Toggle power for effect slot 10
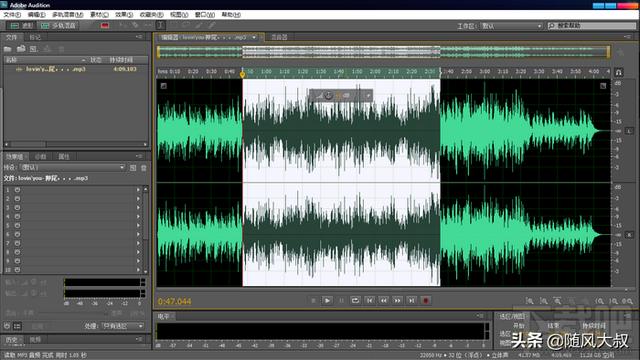Viewport: 640px width, 360px height. (17, 270)
